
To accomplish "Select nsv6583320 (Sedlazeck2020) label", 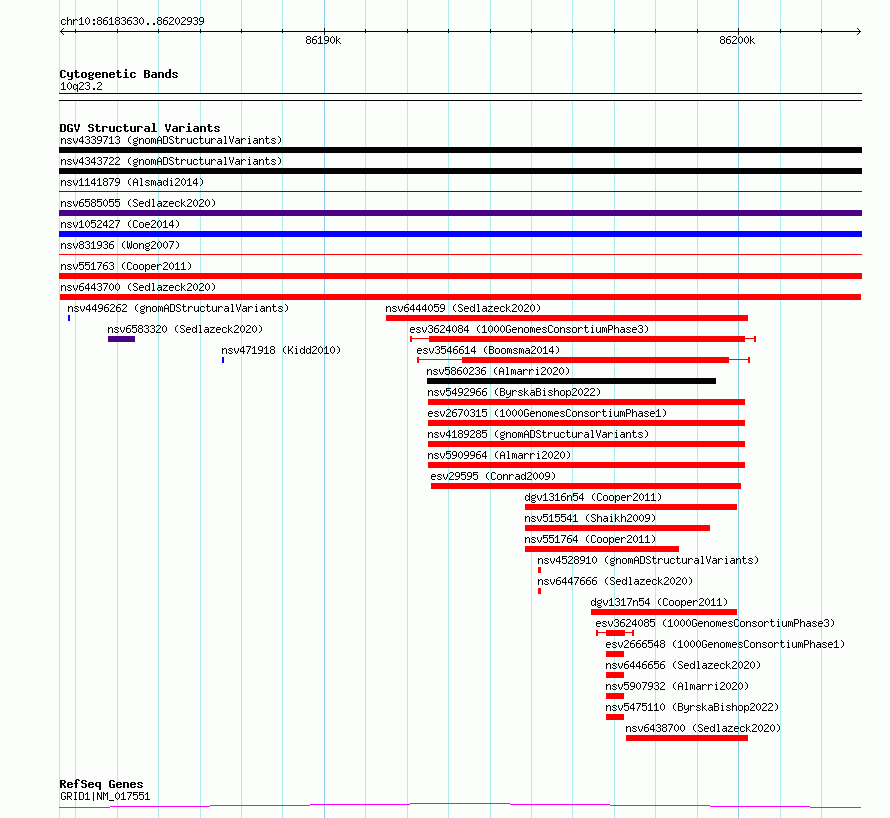I will coord(185,329).
